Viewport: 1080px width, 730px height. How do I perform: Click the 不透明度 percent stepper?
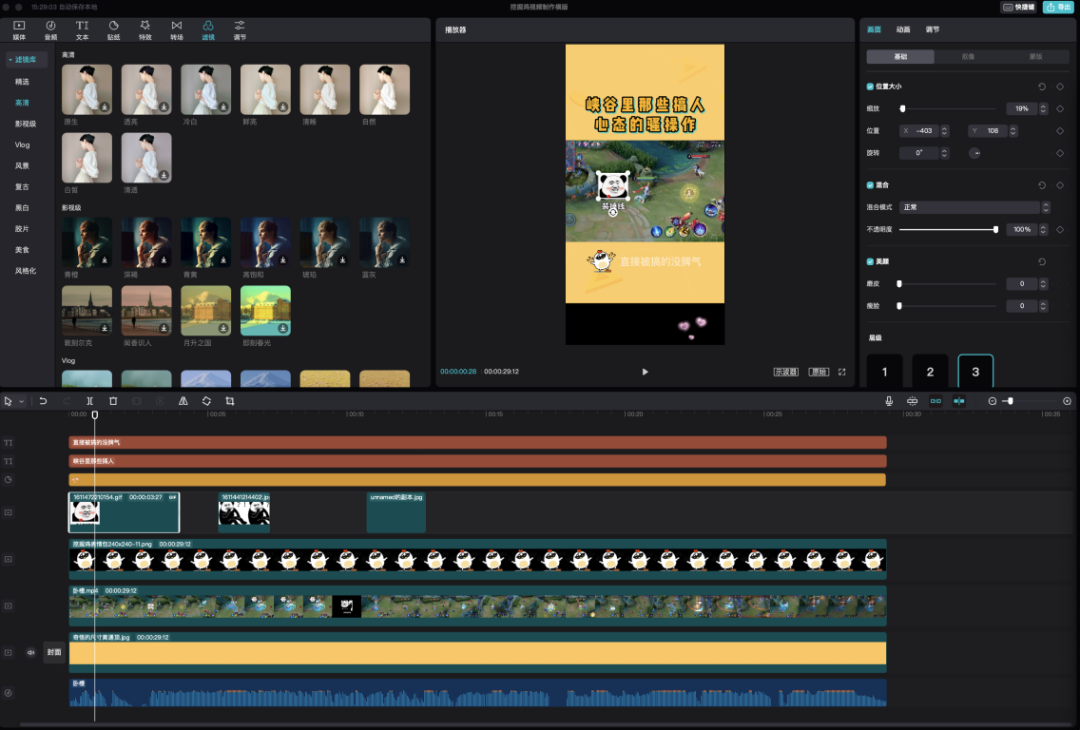1043,229
